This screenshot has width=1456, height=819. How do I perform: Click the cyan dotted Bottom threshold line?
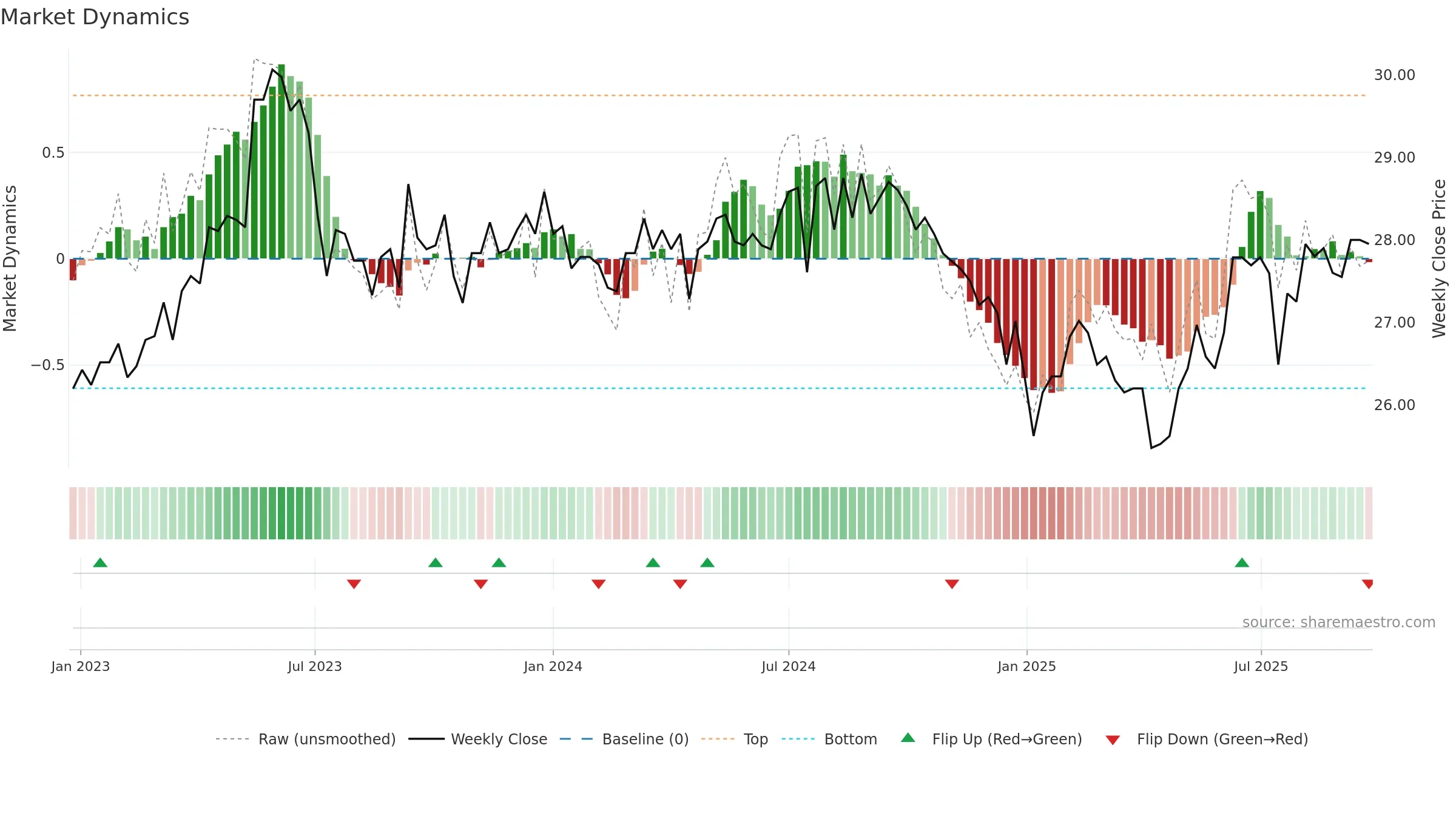pyautogui.click(x=720, y=388)
